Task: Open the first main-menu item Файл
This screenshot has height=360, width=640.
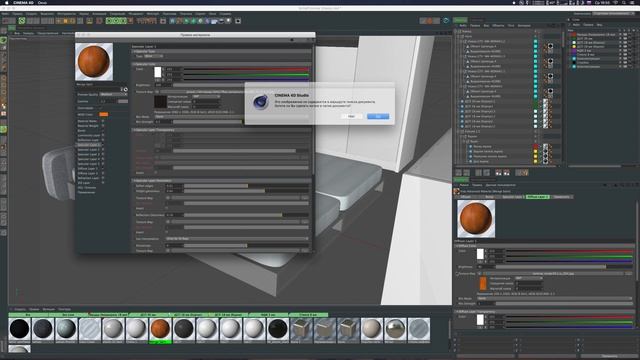Action: [5, 13]
